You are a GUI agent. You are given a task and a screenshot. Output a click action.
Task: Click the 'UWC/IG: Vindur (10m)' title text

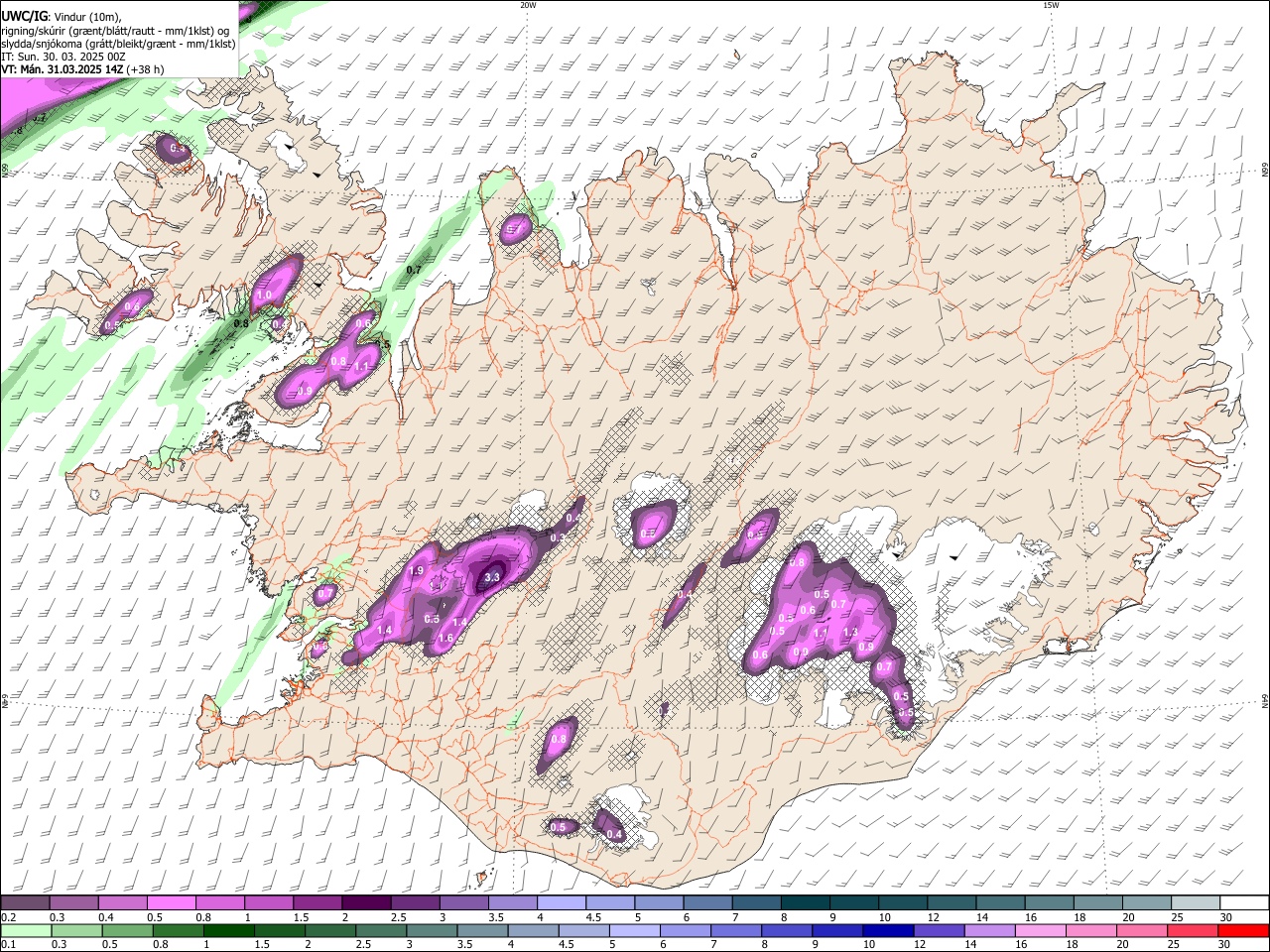62,15
